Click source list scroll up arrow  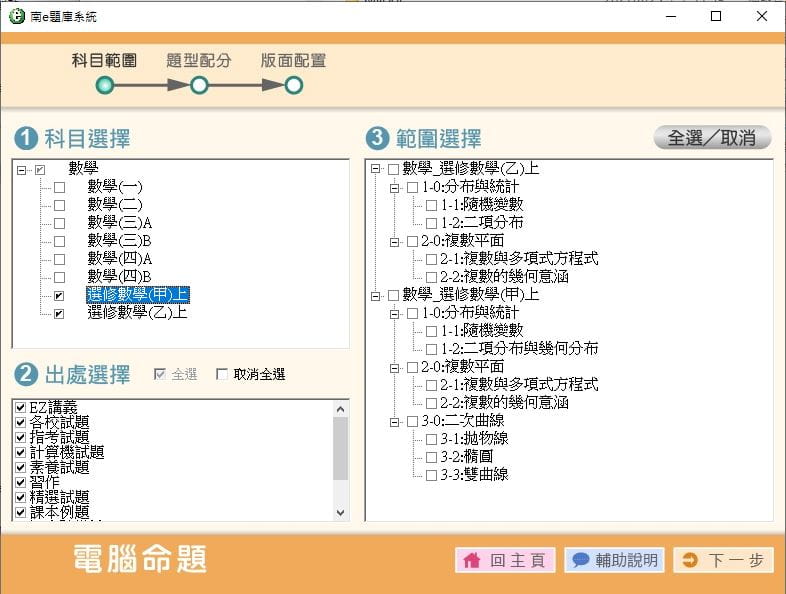[x=340, y=409]
